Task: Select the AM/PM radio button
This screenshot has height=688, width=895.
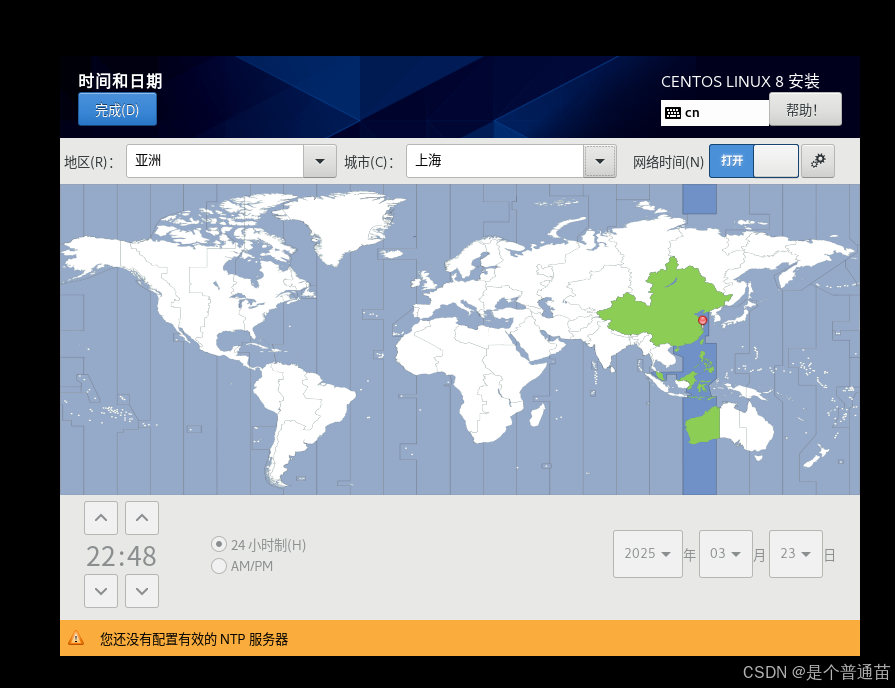Action: tap(219, 566)
